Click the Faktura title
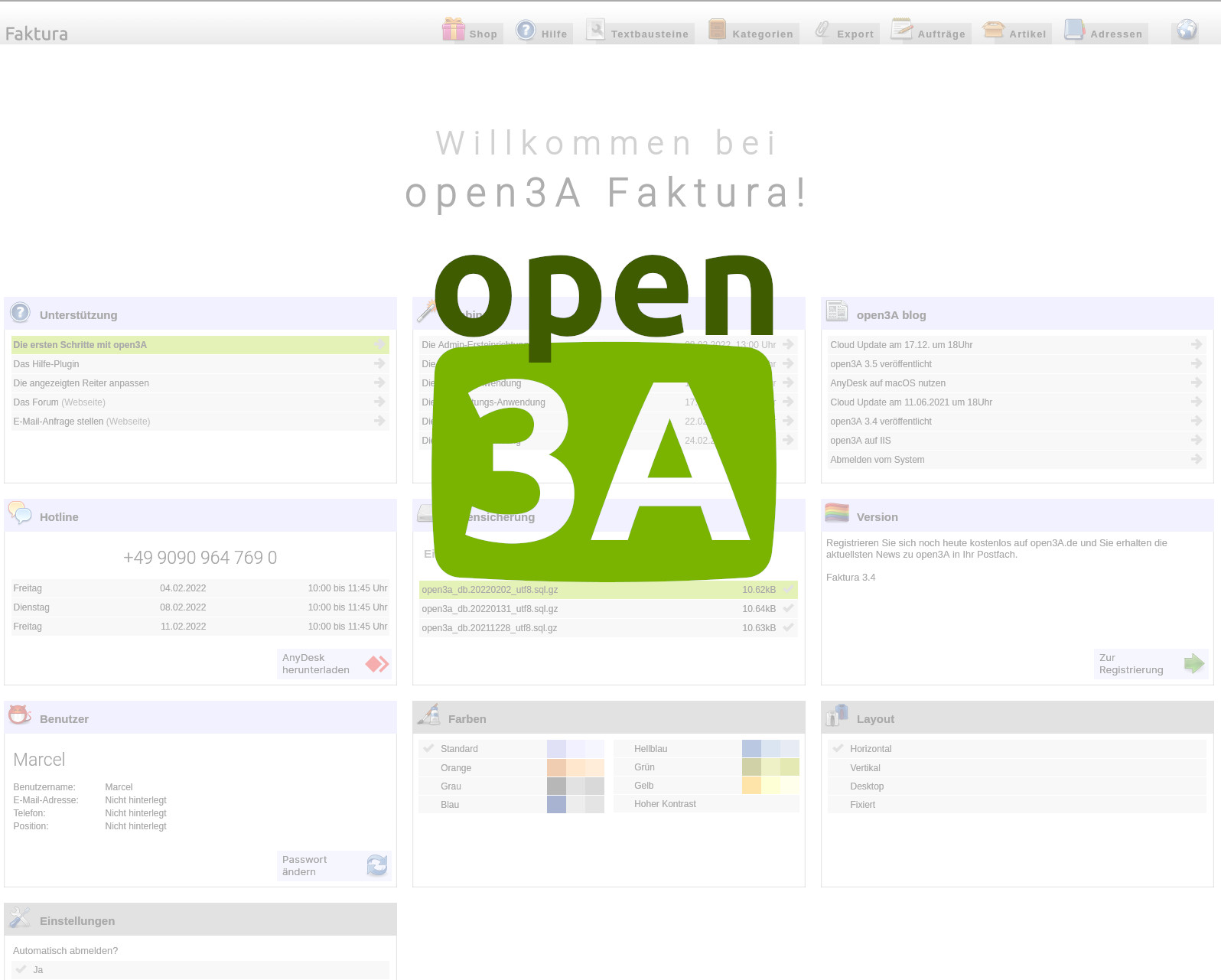1221x980 pixels. tap(36, 34)
